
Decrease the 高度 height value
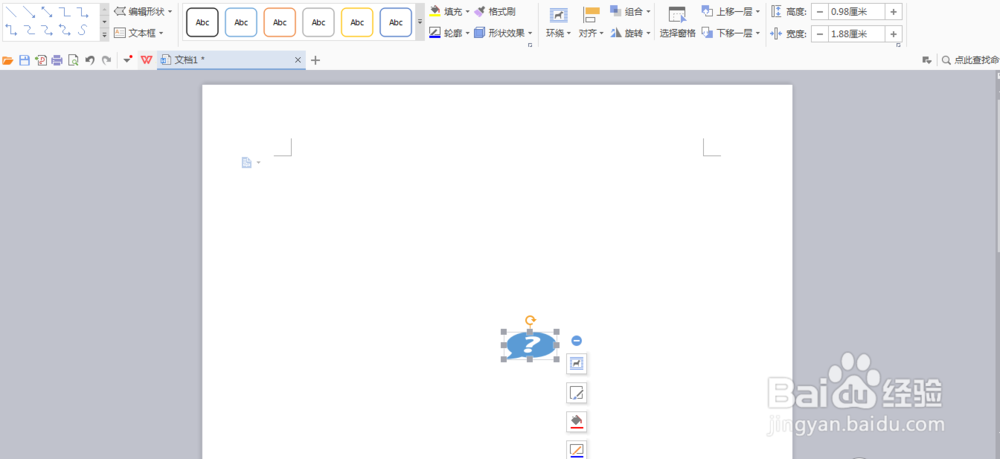[820, 11]
